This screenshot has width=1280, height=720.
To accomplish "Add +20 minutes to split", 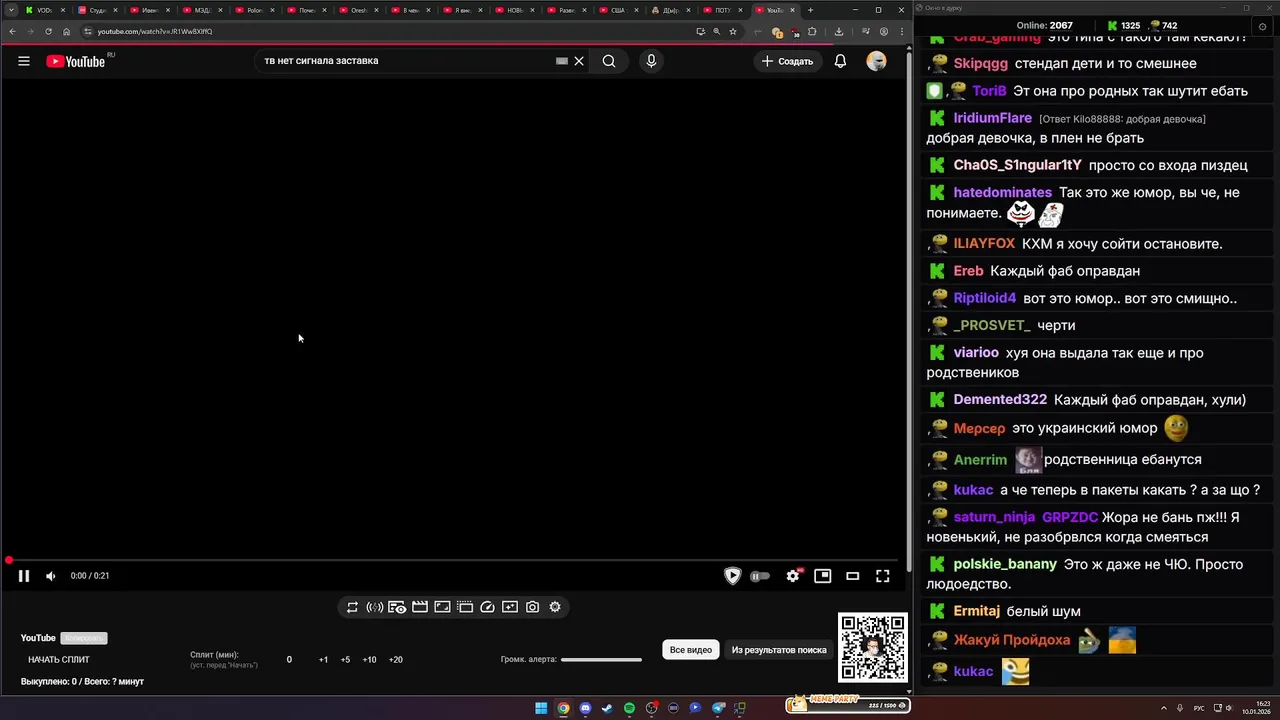I will coord(396,660).
